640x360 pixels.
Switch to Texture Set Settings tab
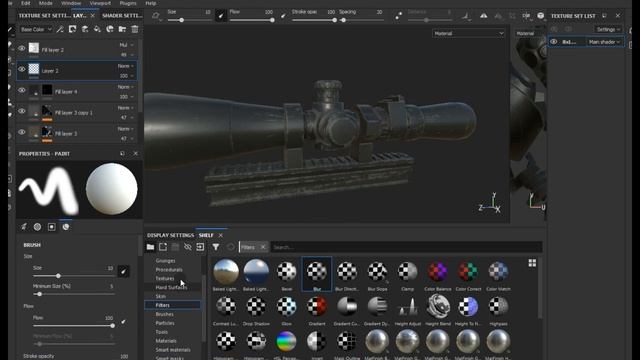pyautogui.click(x=45, y=16)
